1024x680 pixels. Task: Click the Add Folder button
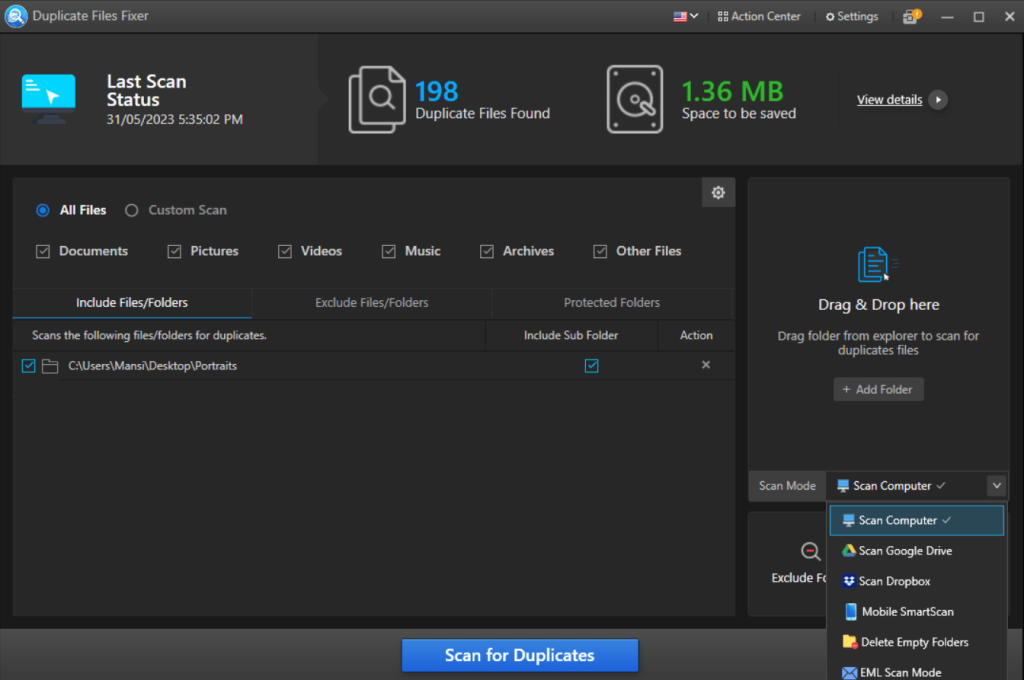(x=878, y=389)
